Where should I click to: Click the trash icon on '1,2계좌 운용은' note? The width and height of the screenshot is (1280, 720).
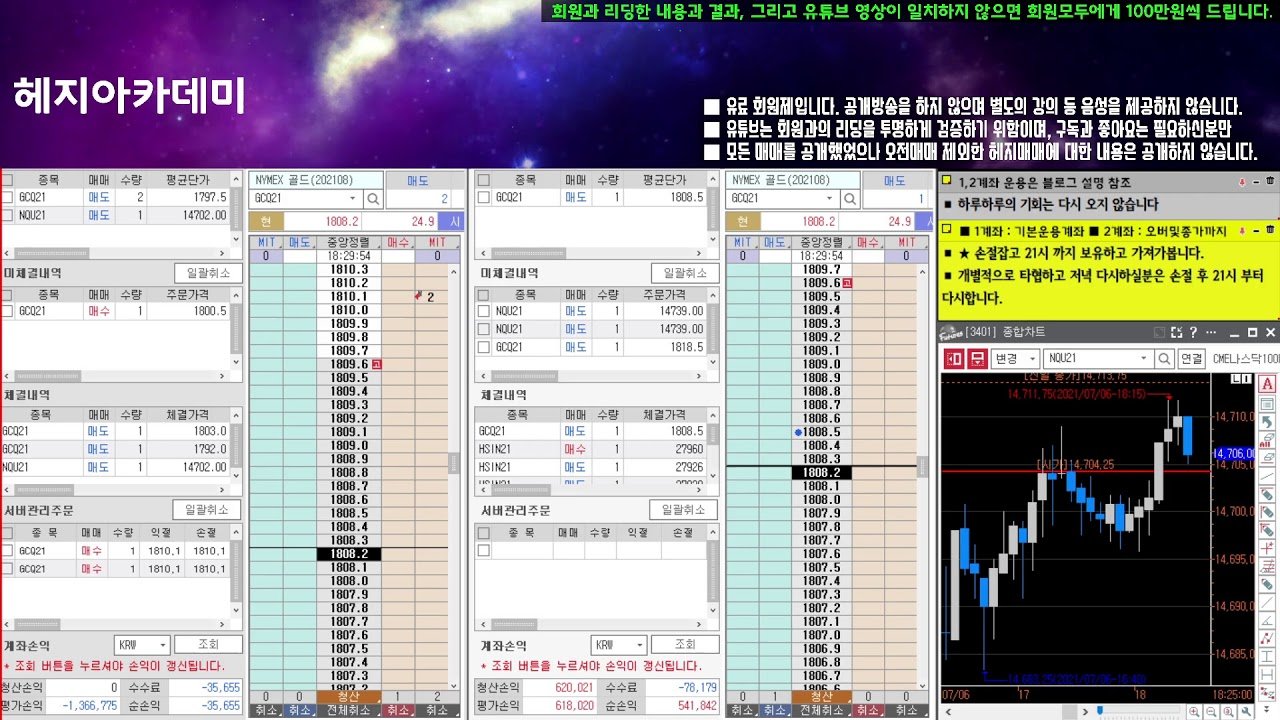click(x=1270, y=181)
